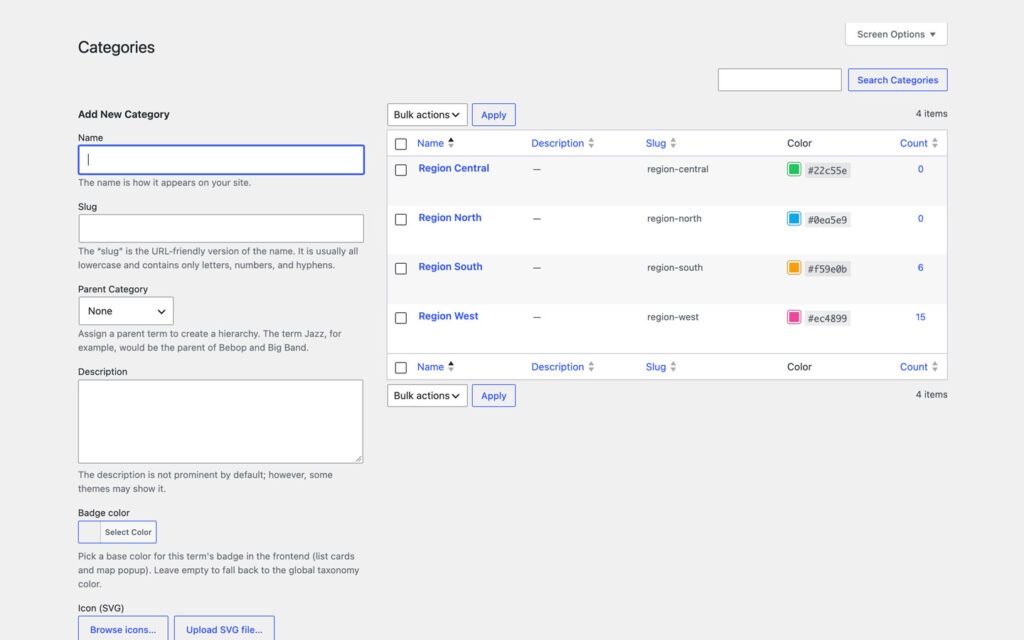The image size is (1024, 640).
Task: Focus the Description textarea
Action: tap(221, 422)
